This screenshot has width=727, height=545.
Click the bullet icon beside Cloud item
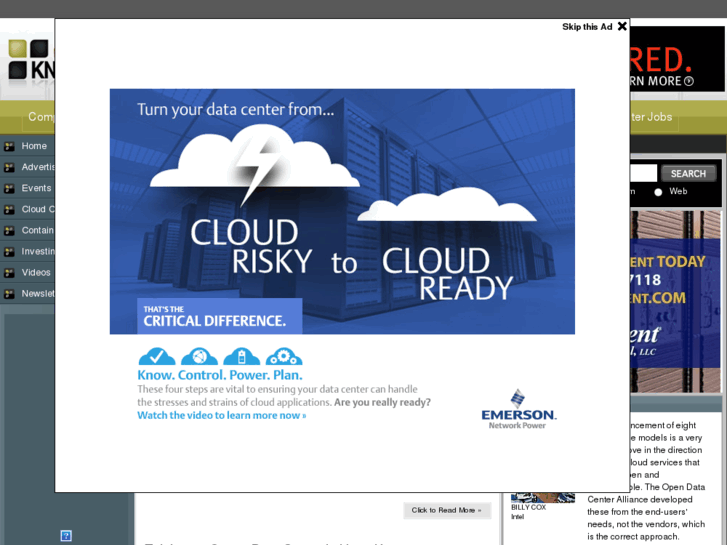pos(9,210)
